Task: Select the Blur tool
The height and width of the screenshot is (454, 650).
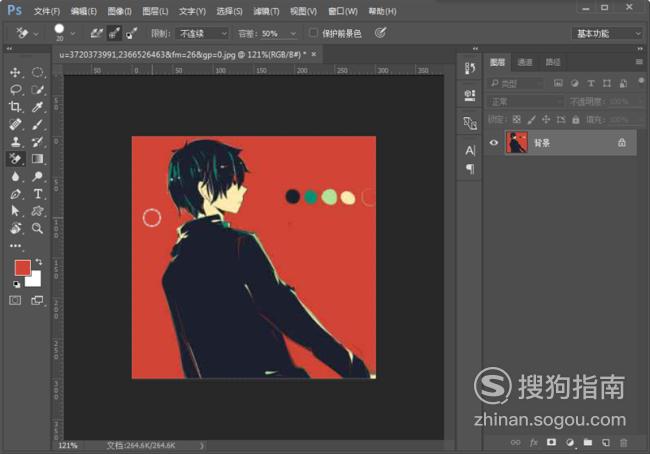Action: tap(15, 176)
